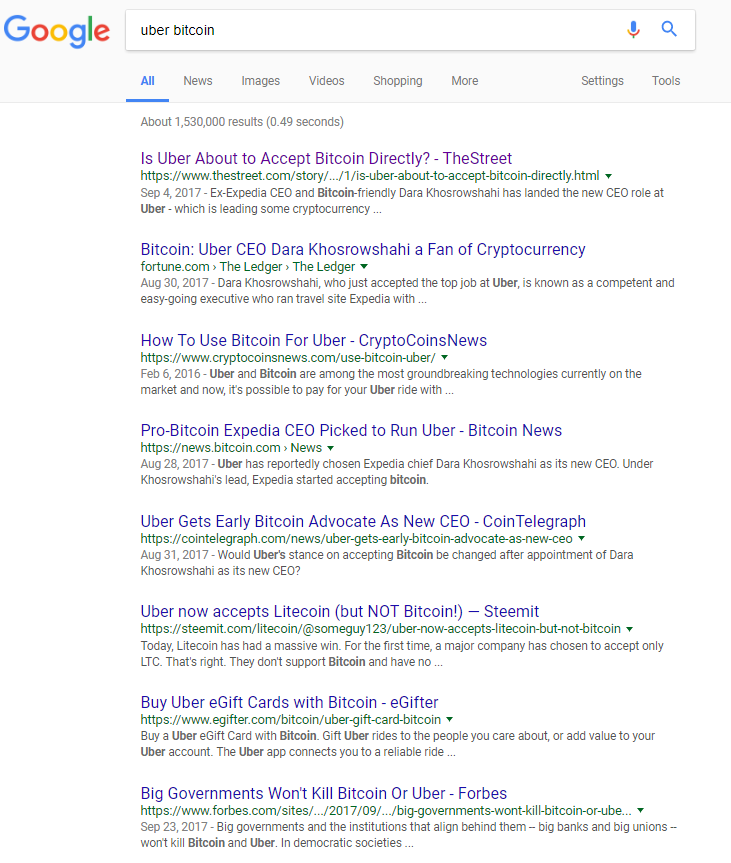Click the cryptocoinsnews.com/use-bitcoin-uber URL text

(x=288, y=358)
